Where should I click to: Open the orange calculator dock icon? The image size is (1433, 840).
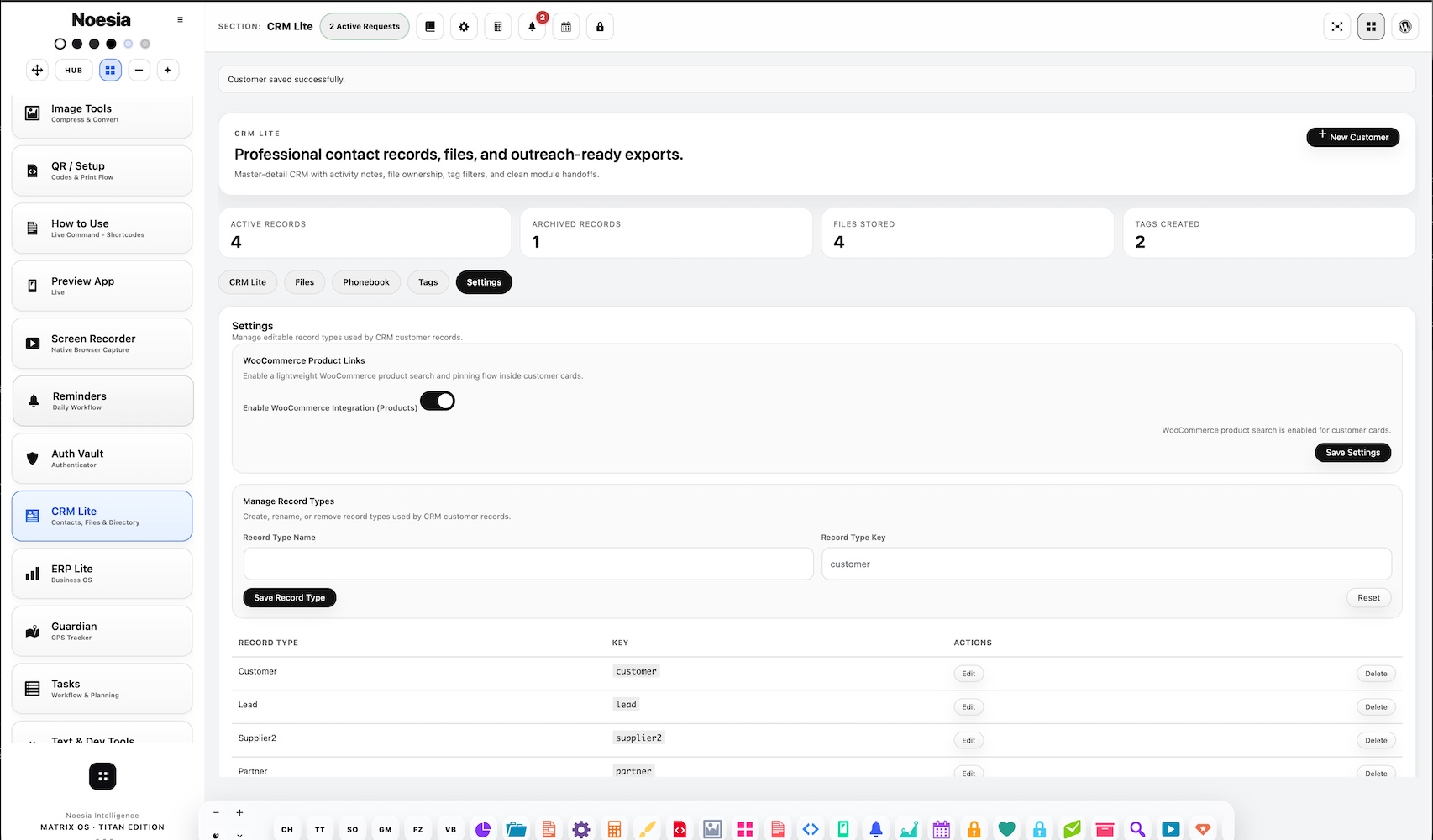pos(614,829)
